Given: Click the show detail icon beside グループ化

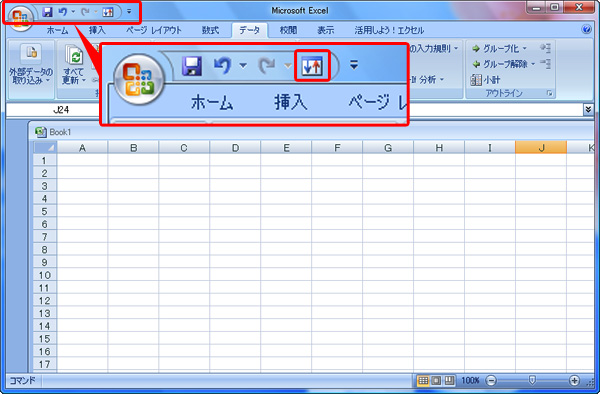Looking at the screenshot, I should [545, 48].
